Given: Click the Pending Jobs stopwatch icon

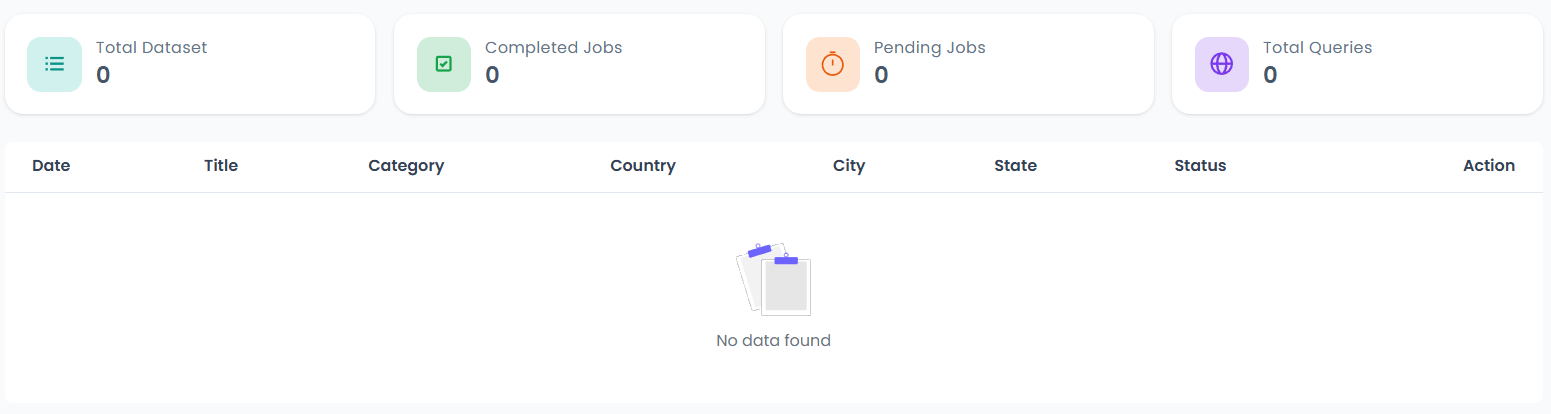Looking at the screenshot, I should click(832, 64).
